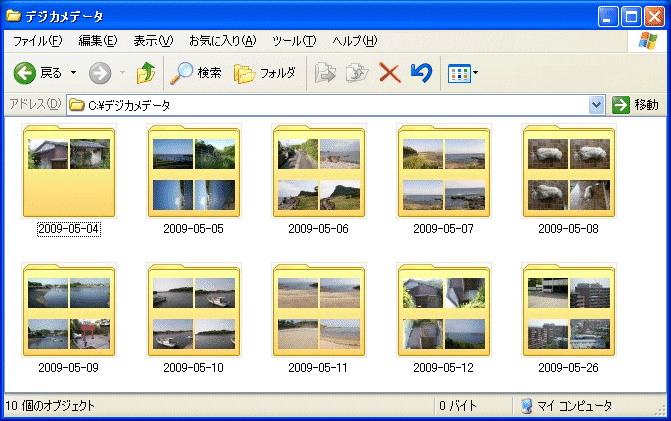The height and width of the screenshot is (421, 671).
Task: Close the デジカメデータ window
Action: [654, 17]
